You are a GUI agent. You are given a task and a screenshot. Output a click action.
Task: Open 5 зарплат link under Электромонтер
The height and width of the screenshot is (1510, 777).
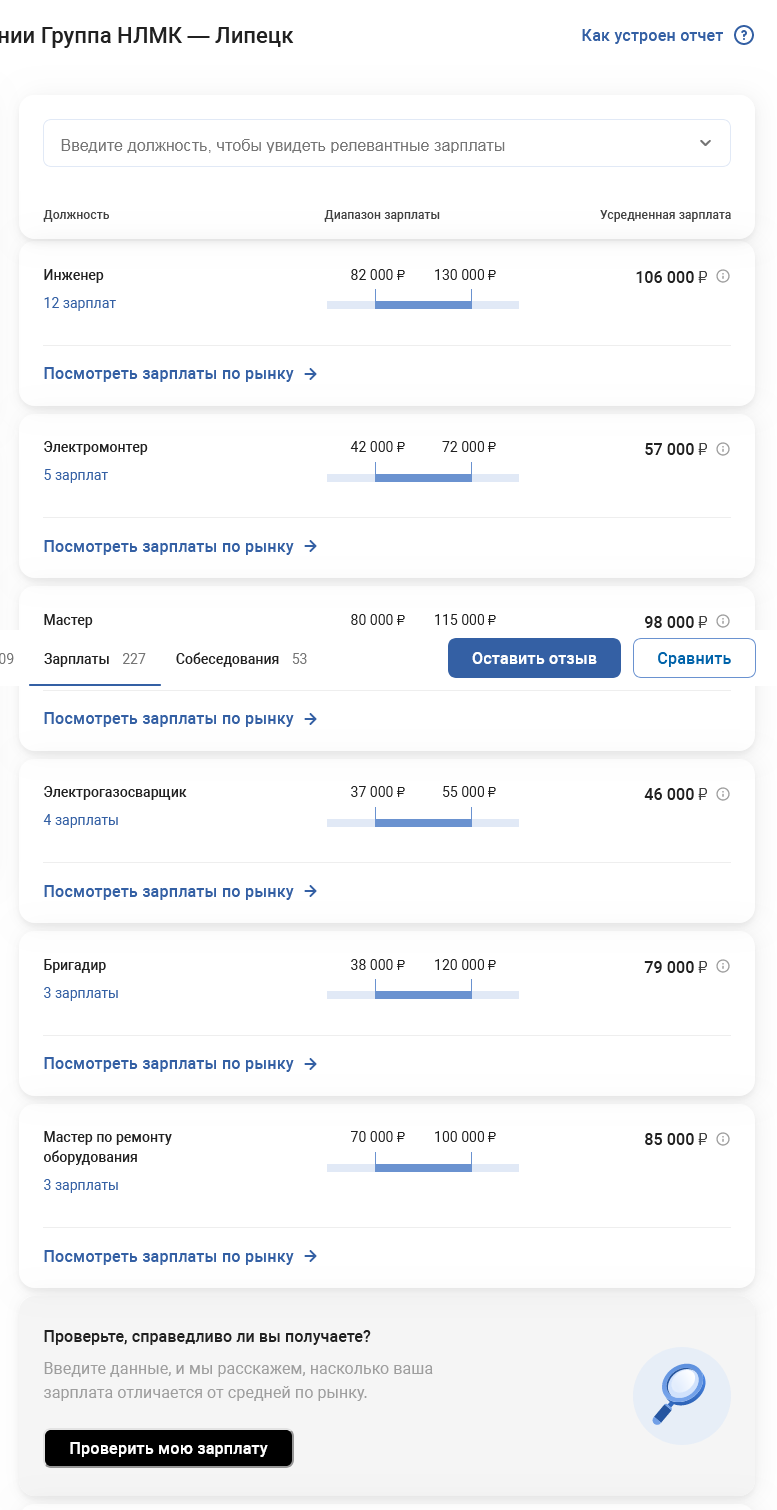click(75, 475)
